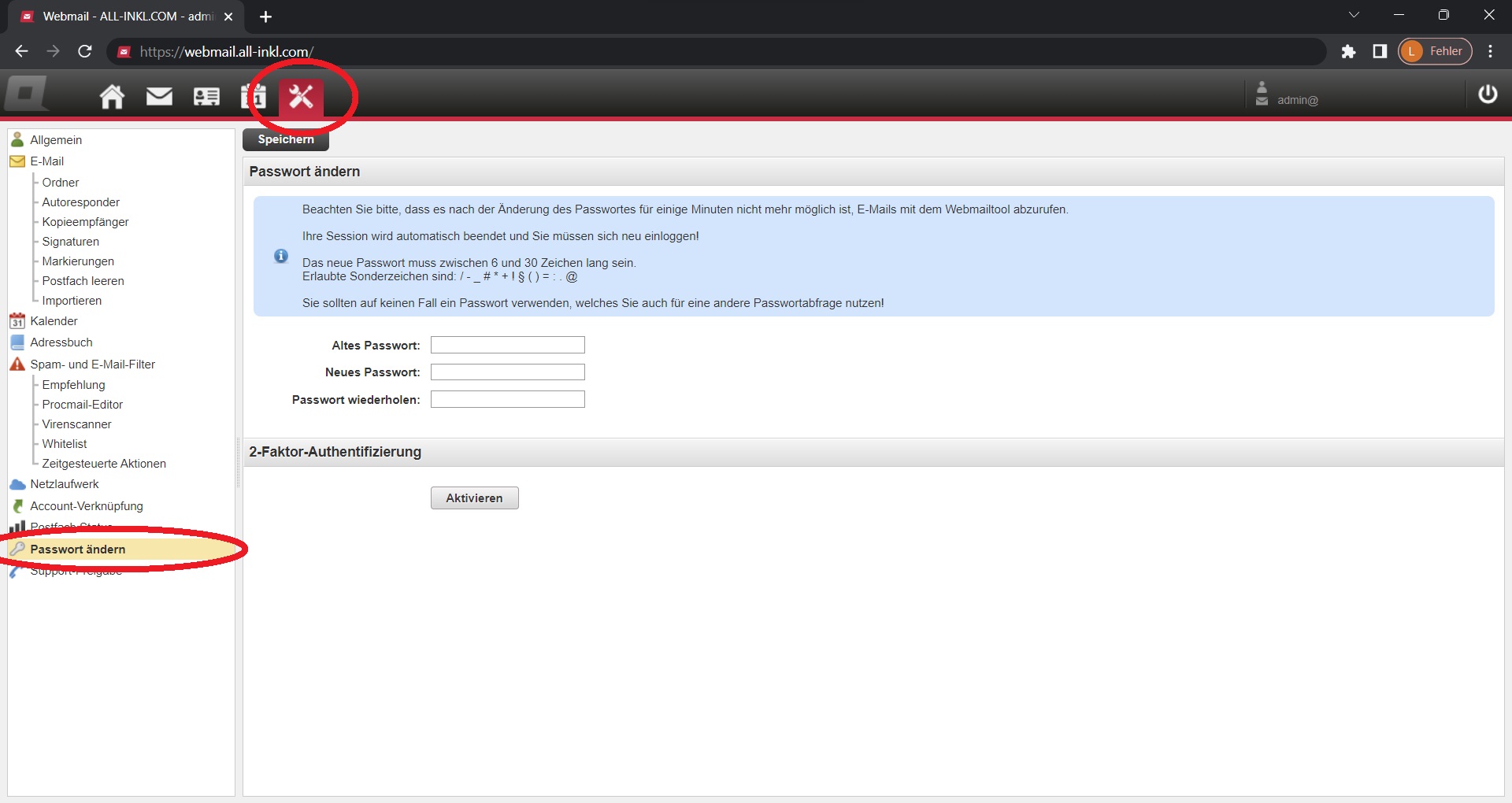
Task: Open a new browser tab
Action: pyautogui.click(x=265, y=17)
